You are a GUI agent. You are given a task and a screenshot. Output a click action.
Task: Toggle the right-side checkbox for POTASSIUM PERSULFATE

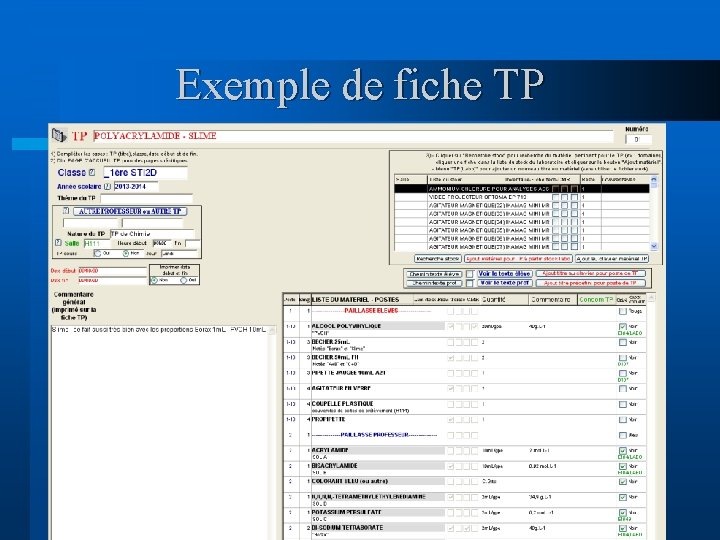point(623,513)
